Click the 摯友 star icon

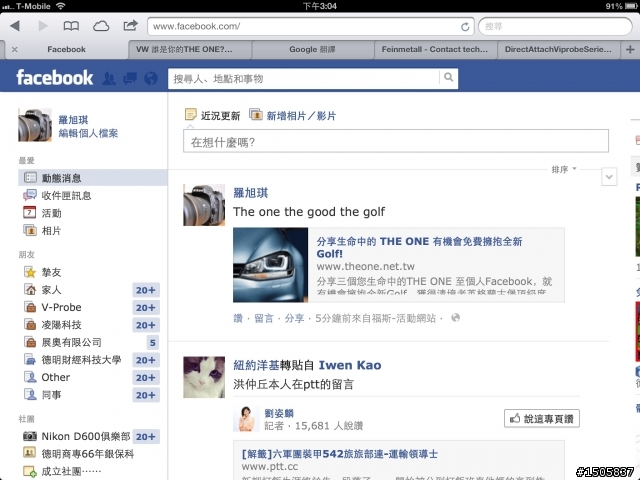coord(30,272)
